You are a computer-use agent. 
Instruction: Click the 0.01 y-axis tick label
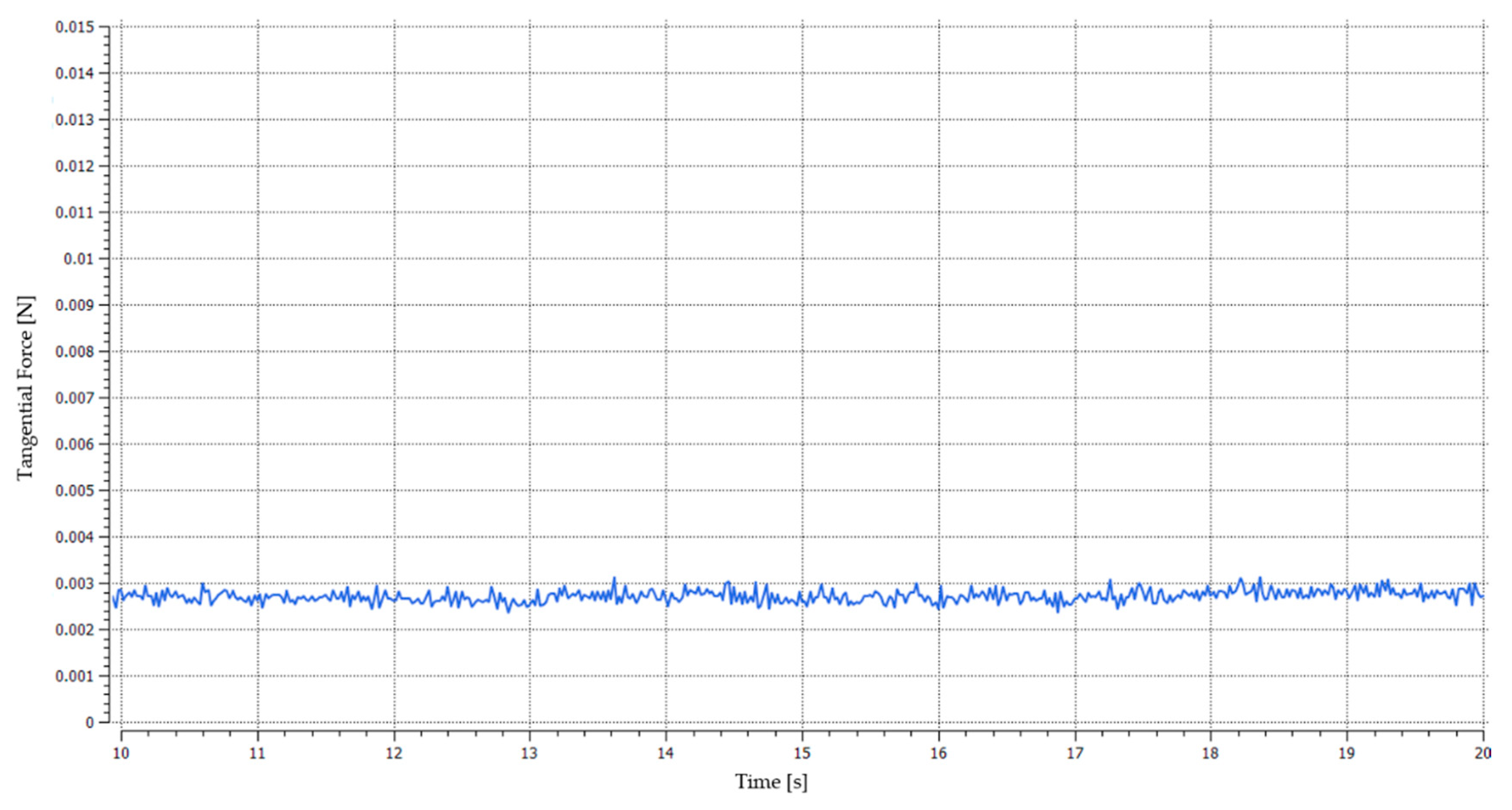tap(78, 259)
